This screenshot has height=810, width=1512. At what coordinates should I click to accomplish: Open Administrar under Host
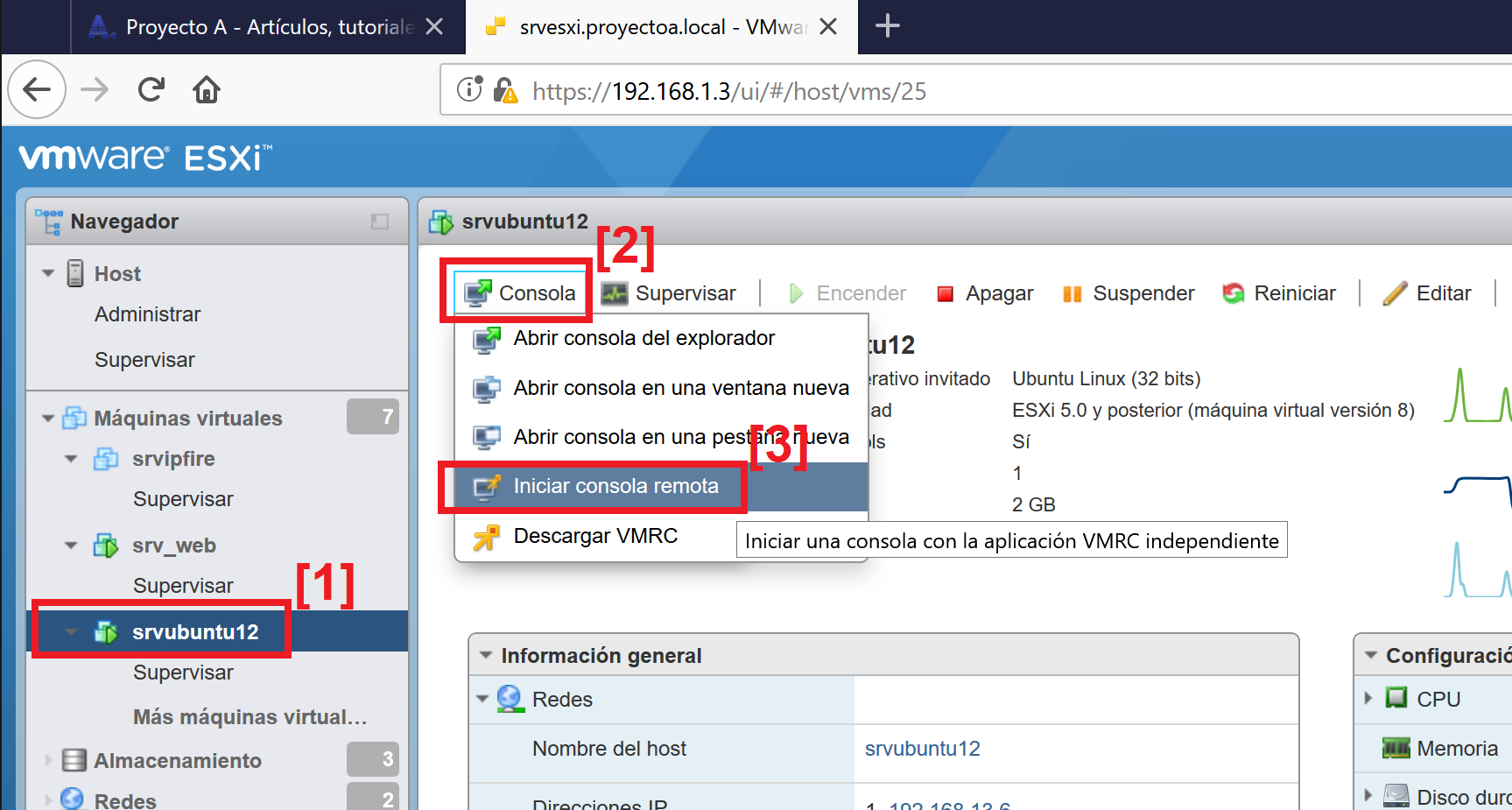[x=147, y=314]
